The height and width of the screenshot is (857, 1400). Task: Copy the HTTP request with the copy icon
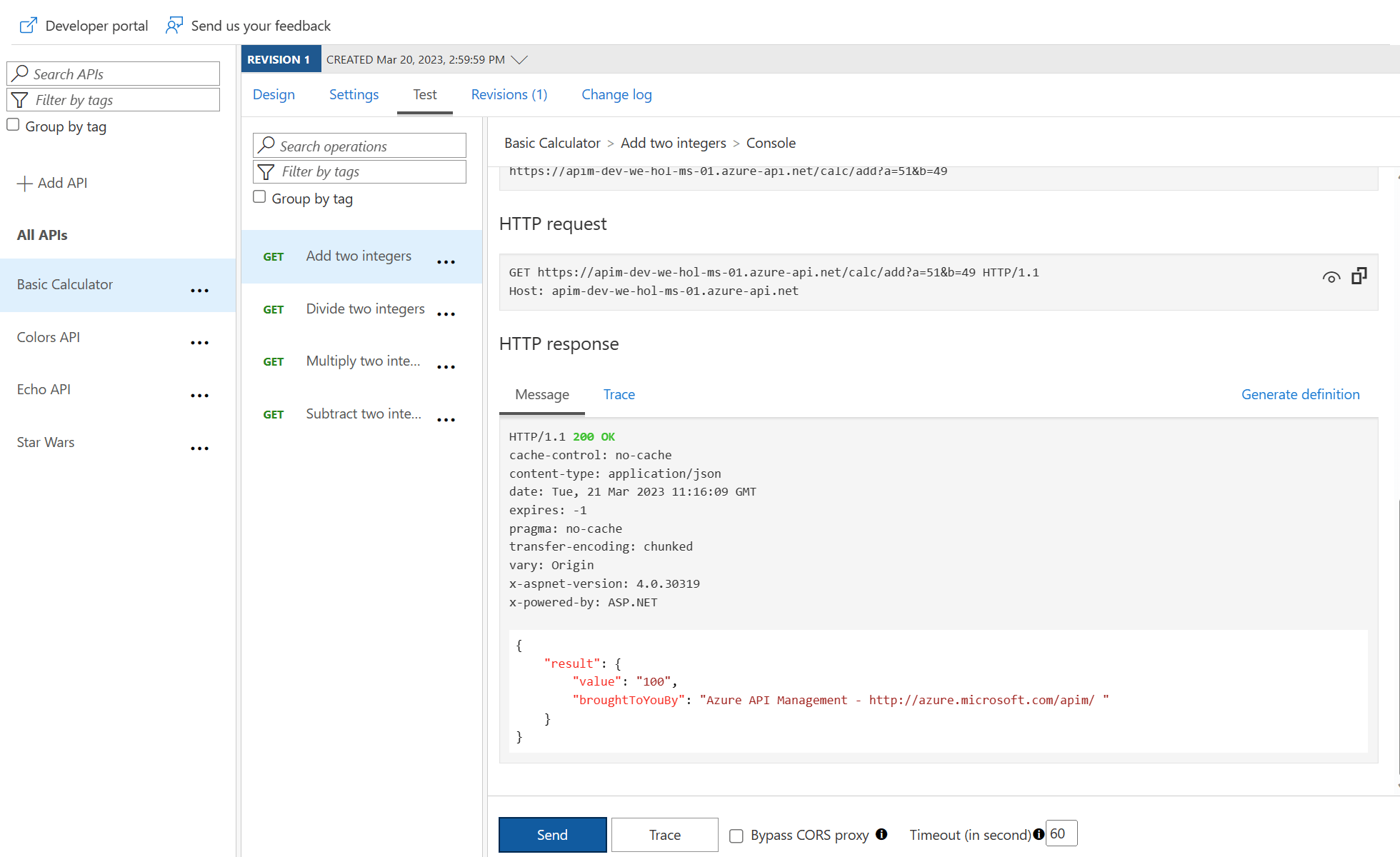(x=1359, y=276)
